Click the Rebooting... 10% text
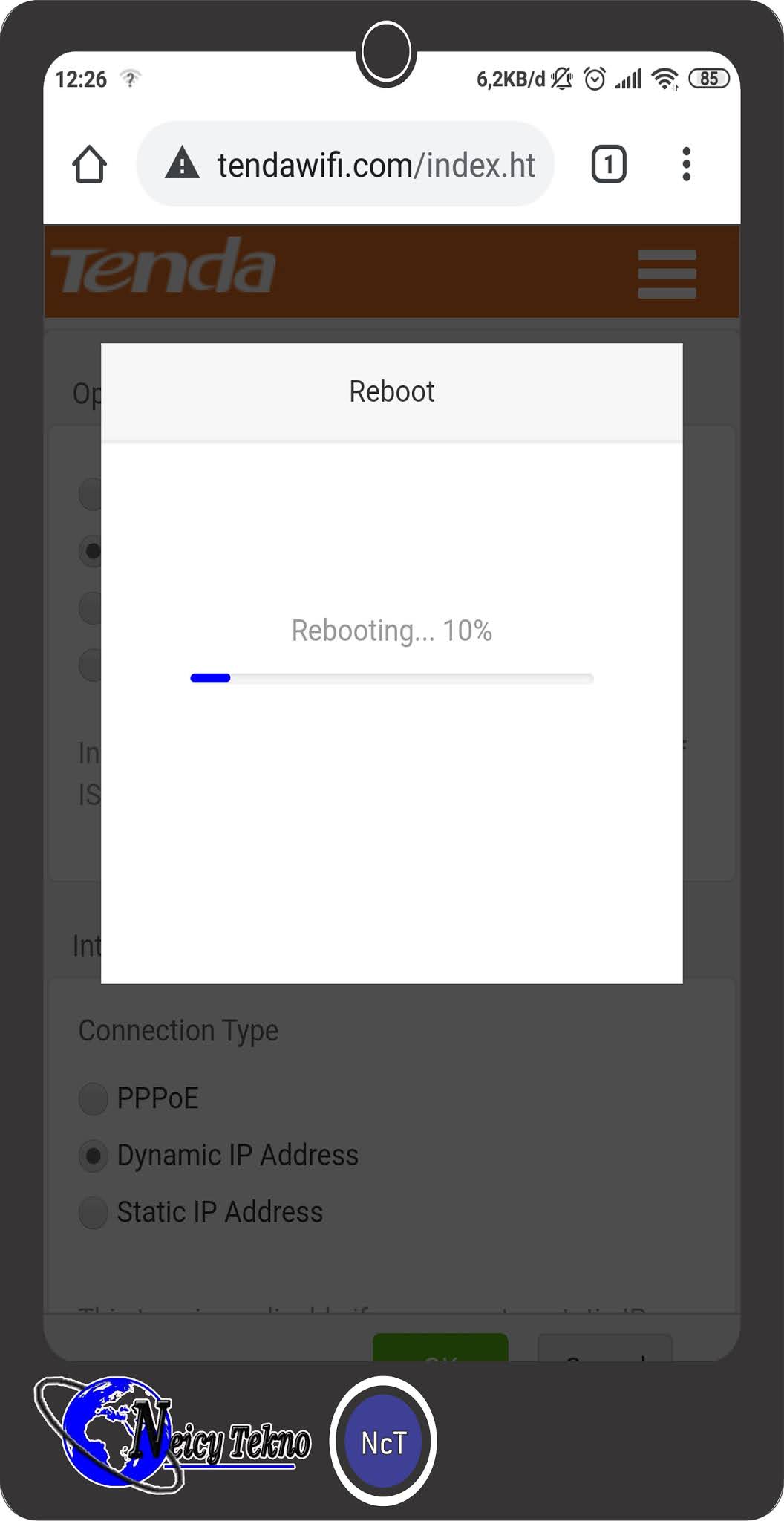Screen dimensions: 784x1521 [x=391, y=631]
